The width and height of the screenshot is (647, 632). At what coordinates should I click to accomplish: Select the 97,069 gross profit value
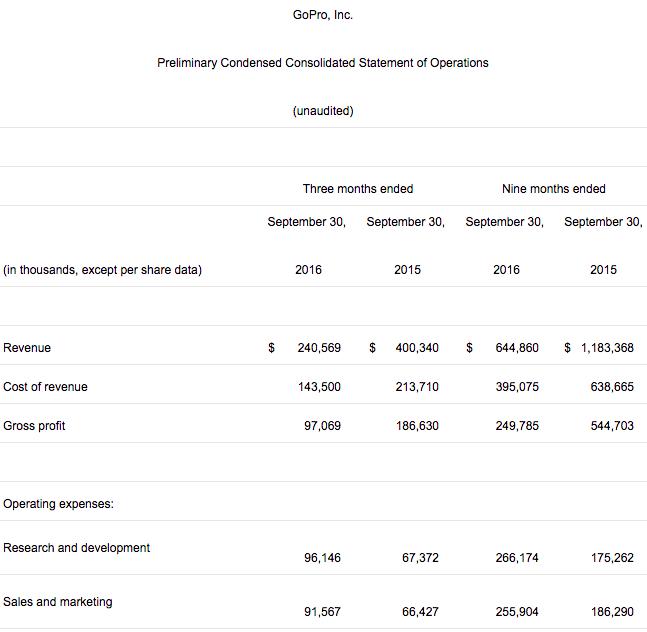[x=322, y=426]
